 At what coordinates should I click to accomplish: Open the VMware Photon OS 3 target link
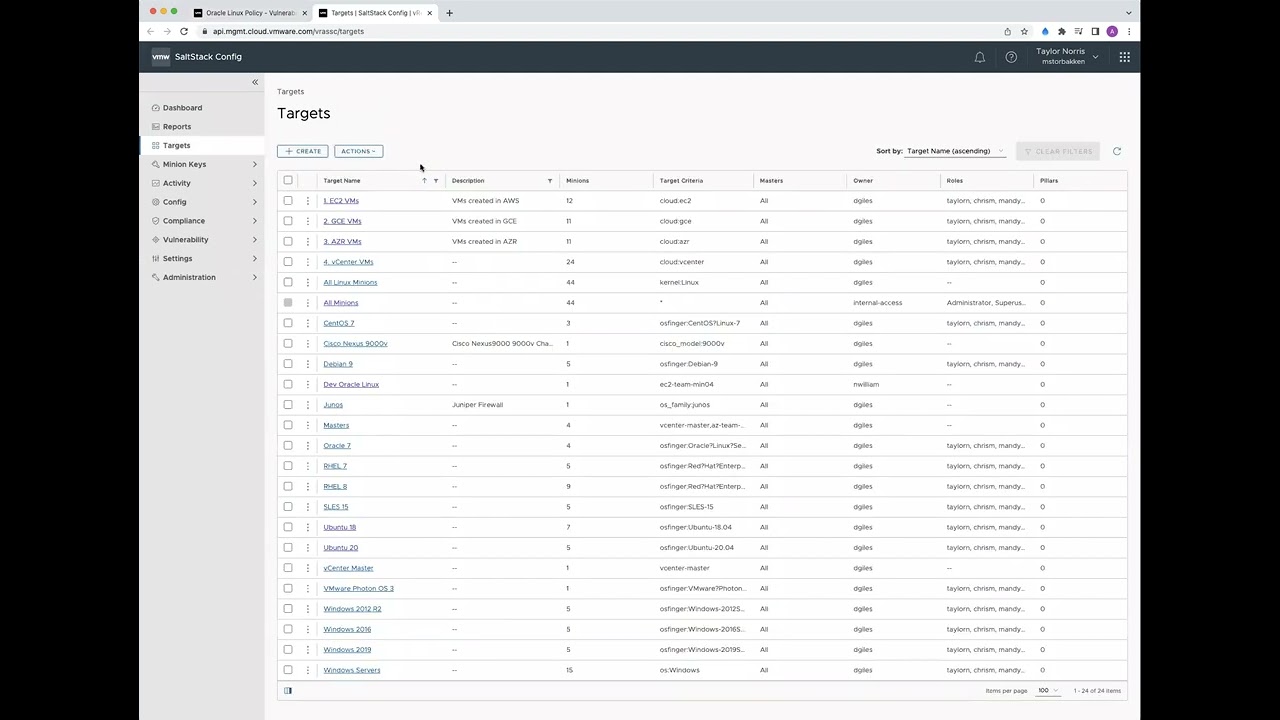click(x=358, y=588)
